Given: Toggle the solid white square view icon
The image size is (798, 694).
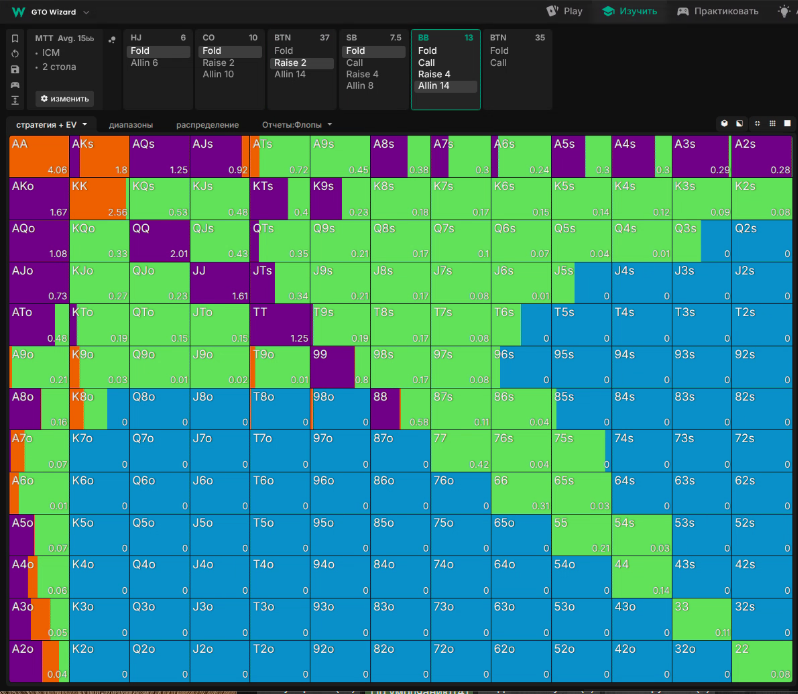Looking at the screenshot, I should click(x=786, y=124).
